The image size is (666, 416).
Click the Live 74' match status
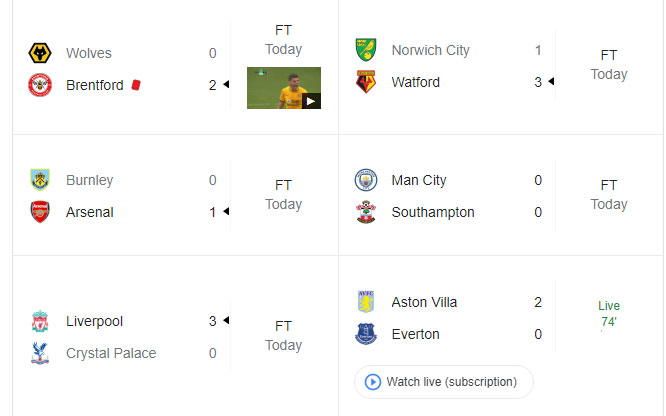pyautogui.click(x=609, y=314)
